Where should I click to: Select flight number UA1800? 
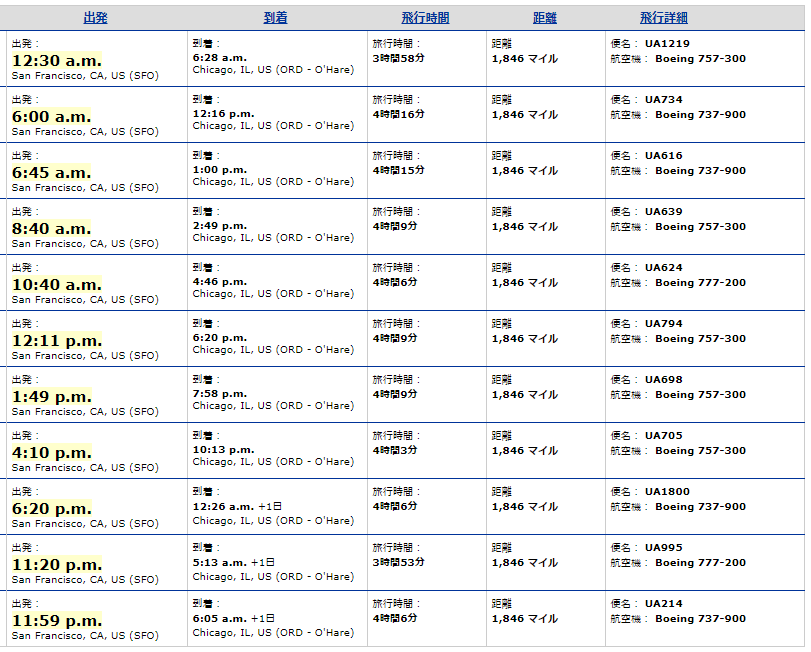coord(668,492)
